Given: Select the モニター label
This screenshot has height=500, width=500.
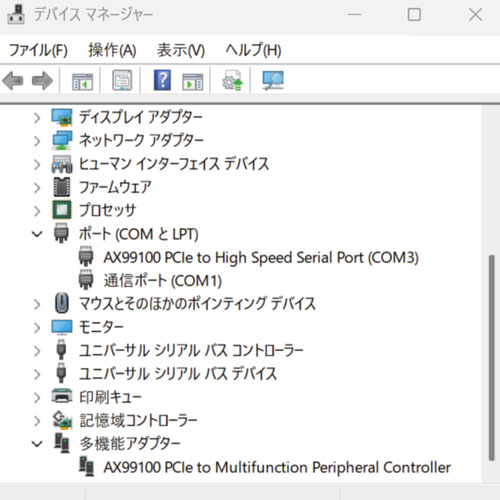Looking at the screenshot, I should click(101, 327).
